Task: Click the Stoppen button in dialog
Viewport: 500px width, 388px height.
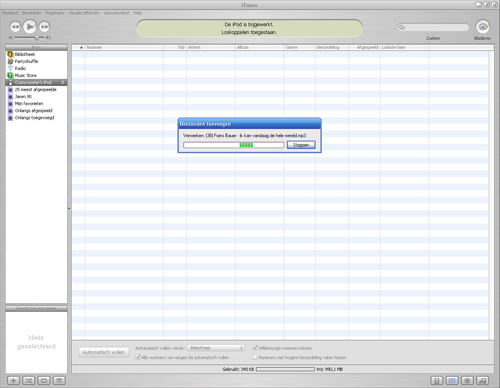Action: pyautogui.click(x=301, y=145)
